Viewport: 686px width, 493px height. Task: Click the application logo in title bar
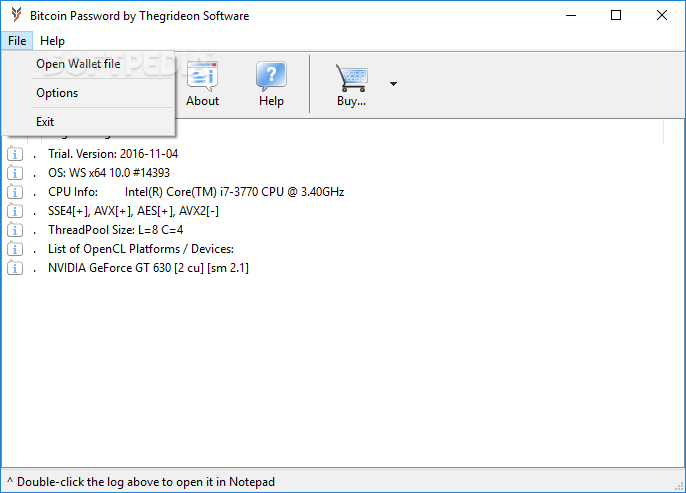click(17, 15)
